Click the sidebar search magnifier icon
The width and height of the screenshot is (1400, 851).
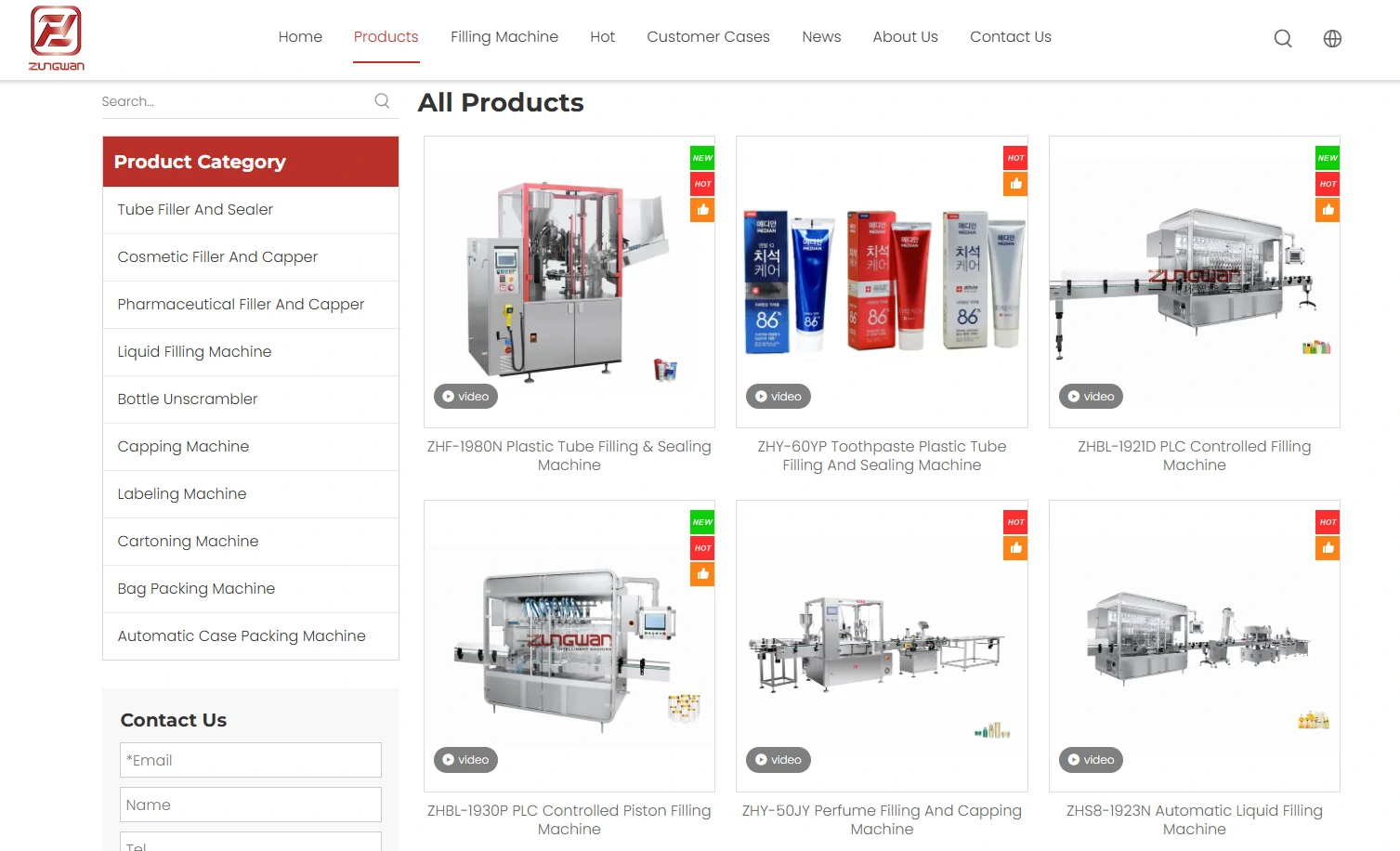[x=382, y=101]
